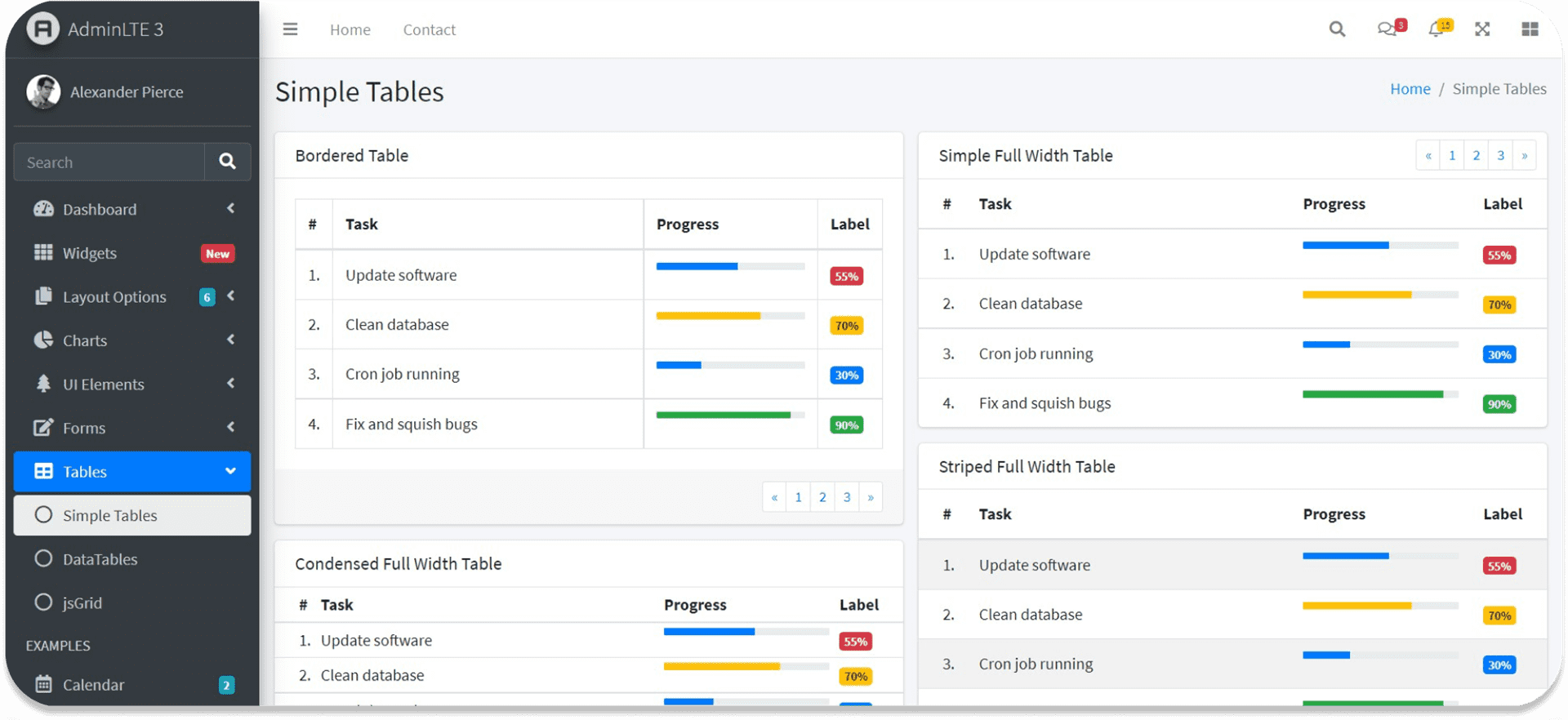Open the Contact navbar item
Screen dimensions: 1568x720
coord(429,29)
